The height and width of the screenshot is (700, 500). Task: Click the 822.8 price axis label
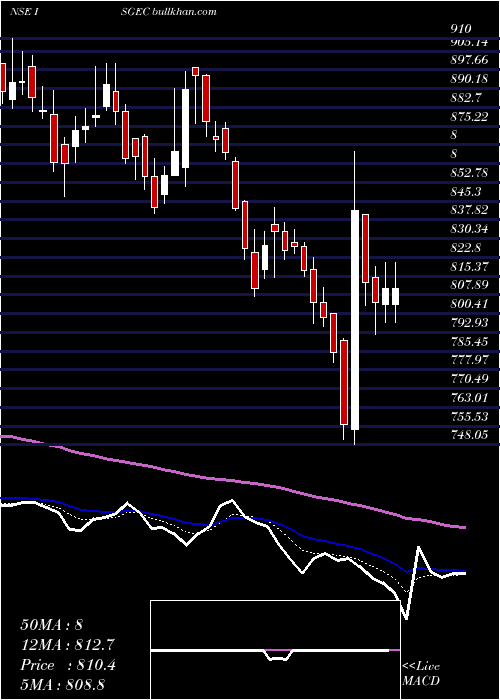click(x=468, y=248)
